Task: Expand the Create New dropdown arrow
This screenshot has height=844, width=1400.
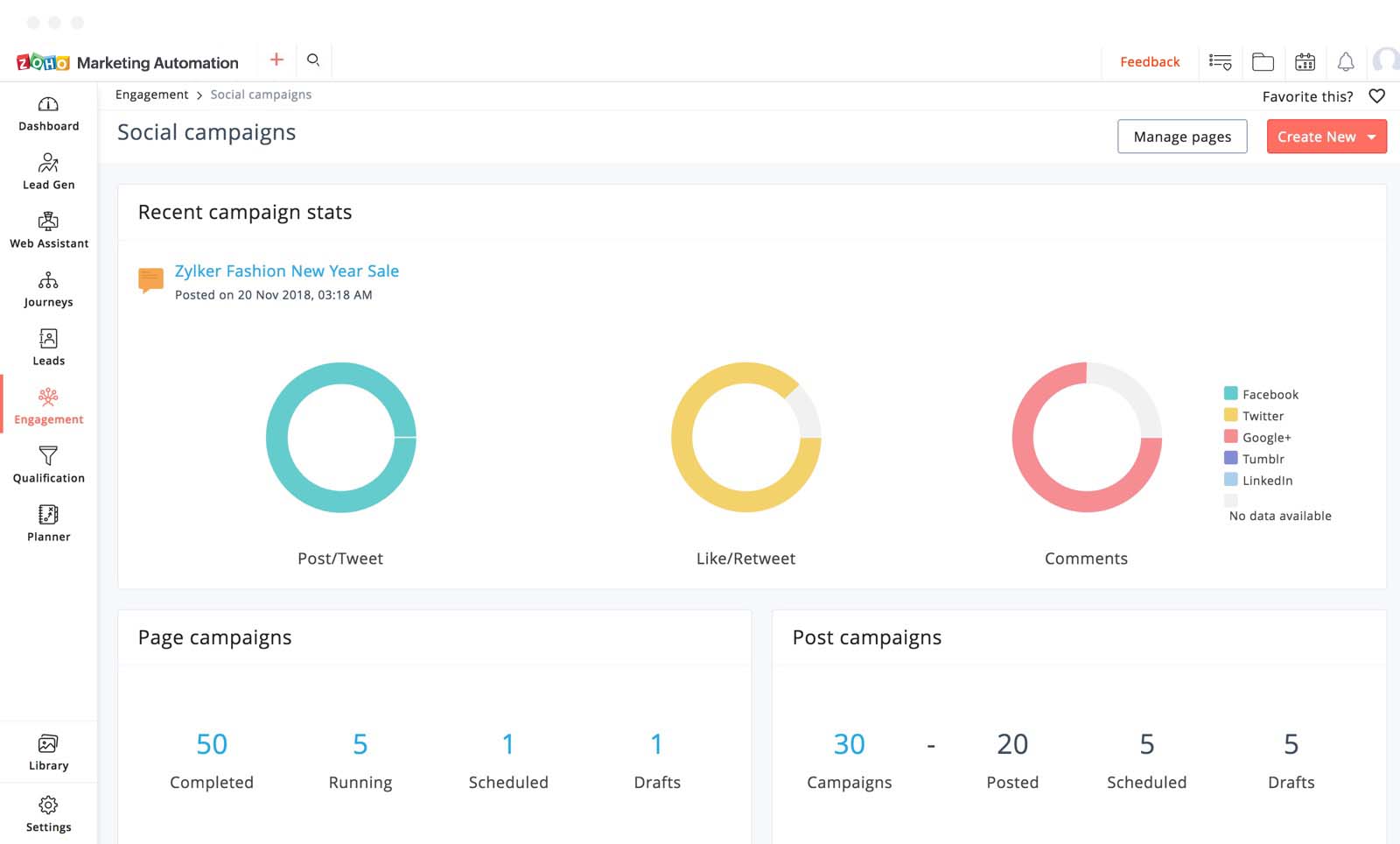Action: pos(1372,137)
